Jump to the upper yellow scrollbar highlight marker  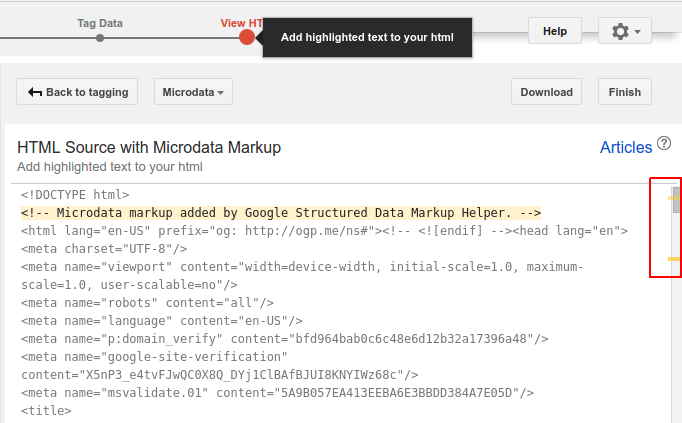[673, 197]
